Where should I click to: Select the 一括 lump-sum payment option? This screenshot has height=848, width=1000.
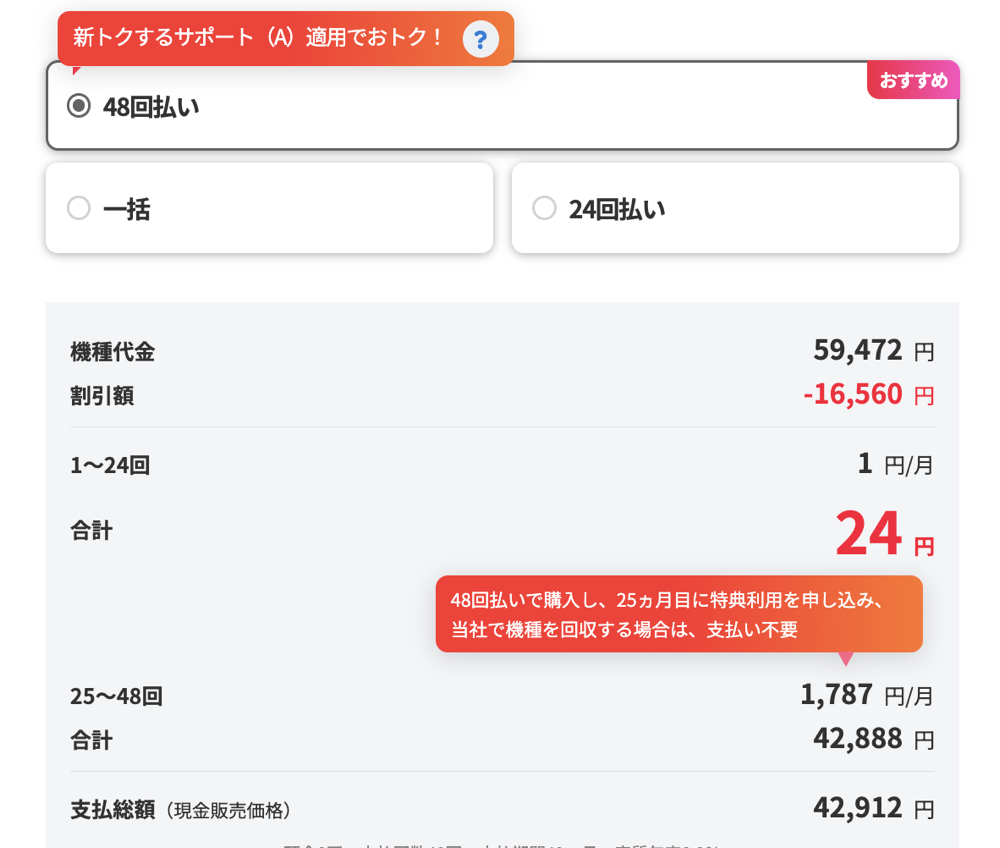pos(78,207)
